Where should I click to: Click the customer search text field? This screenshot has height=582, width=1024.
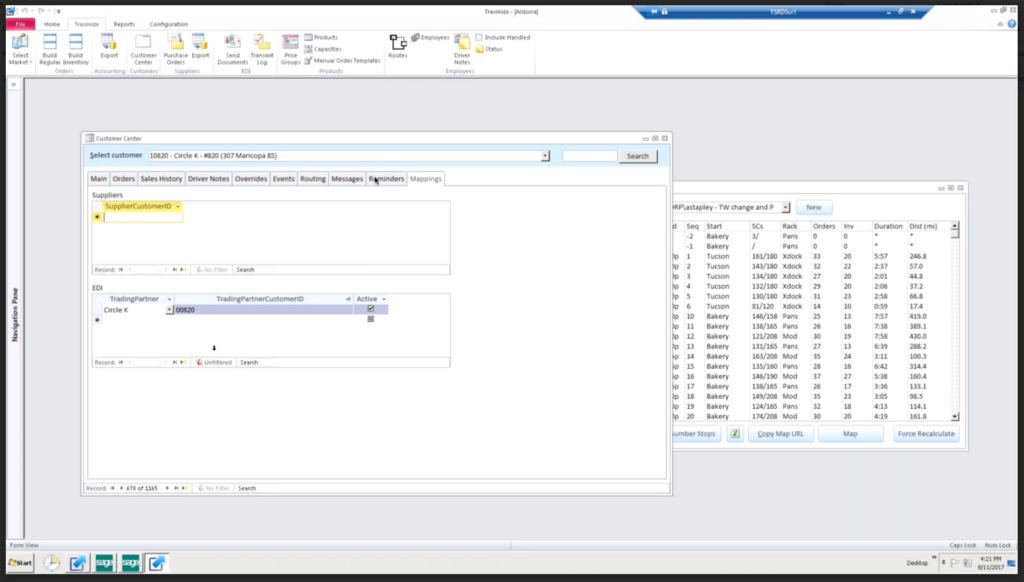589,156
